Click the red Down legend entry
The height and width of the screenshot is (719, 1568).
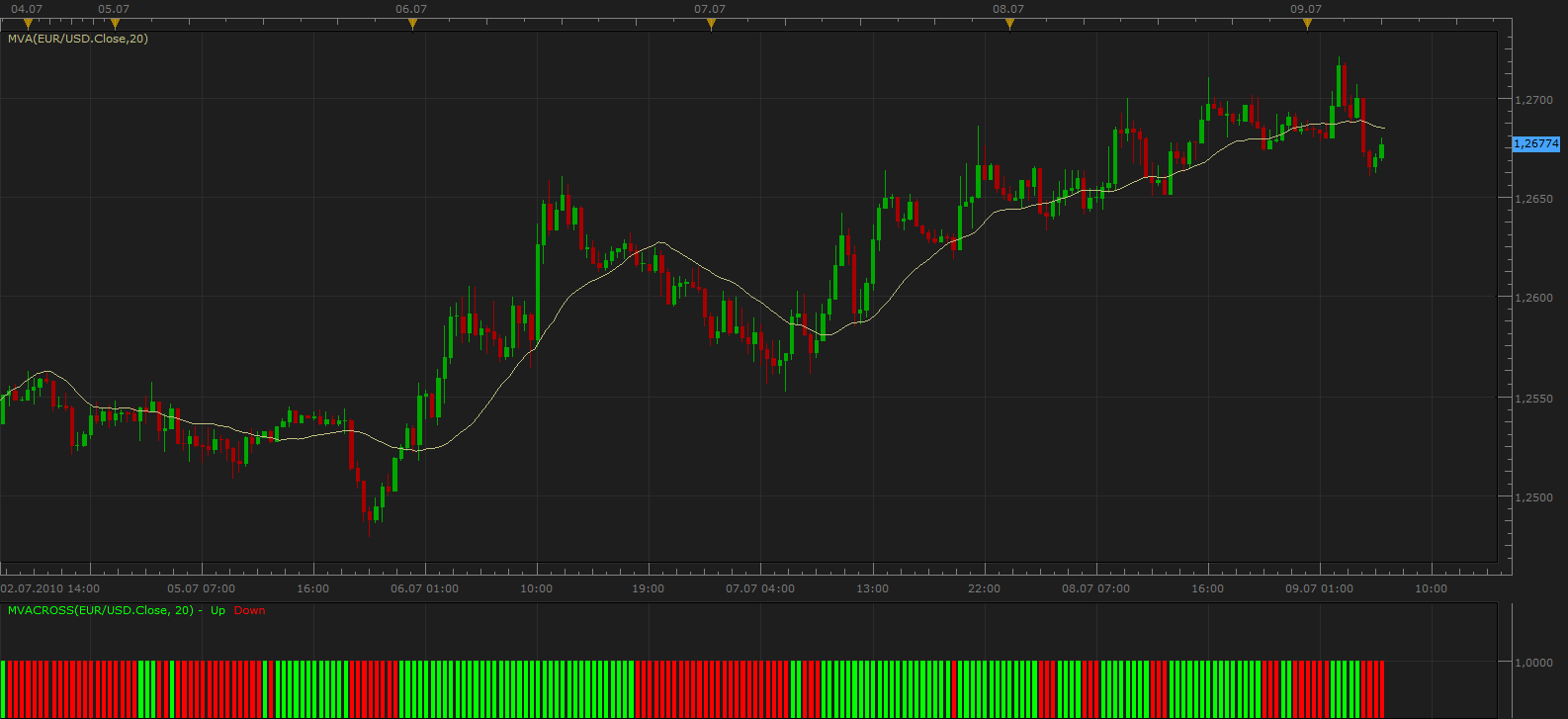[x=250, y=610]
